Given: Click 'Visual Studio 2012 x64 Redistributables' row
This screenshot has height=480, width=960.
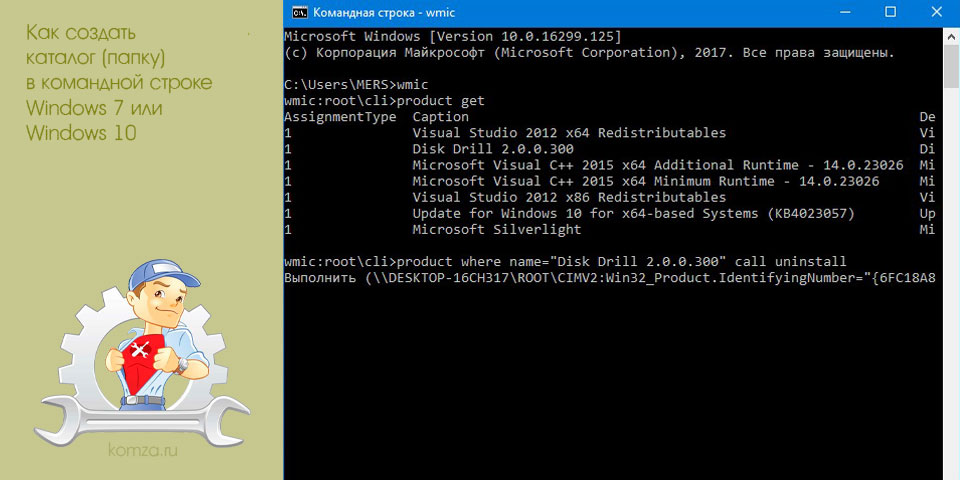Looking at the screenshot, I should coord(609,133).
